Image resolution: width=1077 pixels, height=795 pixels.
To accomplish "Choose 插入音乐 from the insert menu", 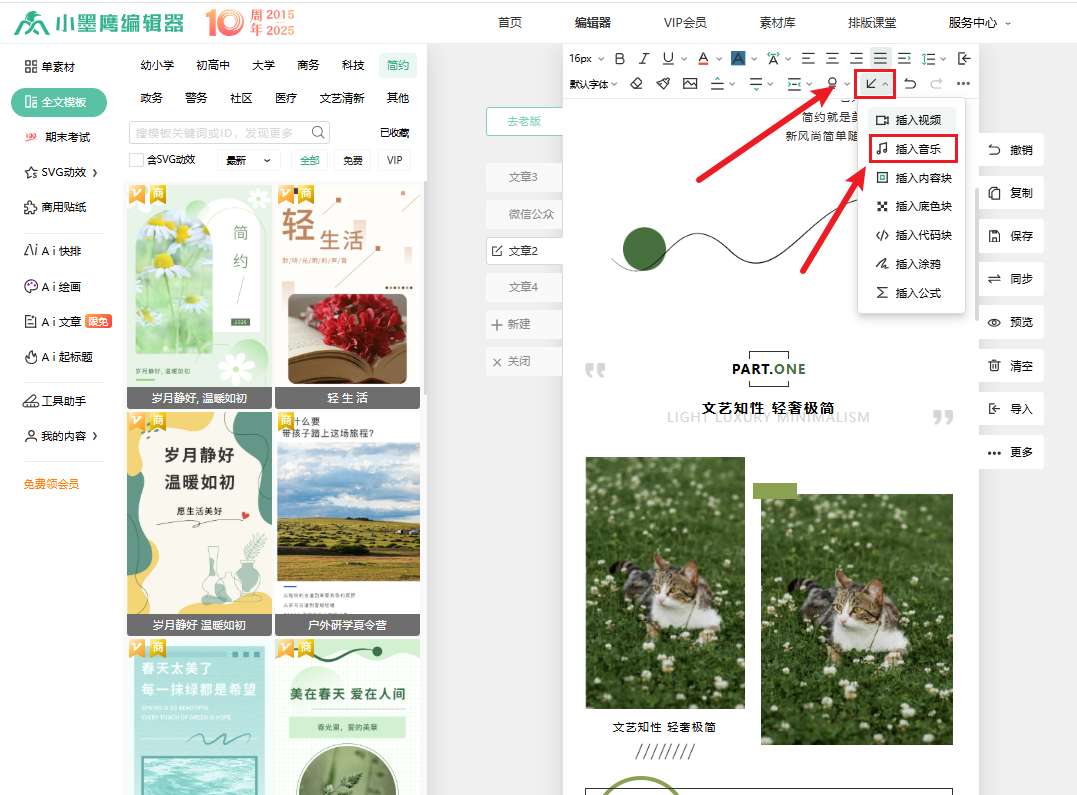I will point(914,149).
